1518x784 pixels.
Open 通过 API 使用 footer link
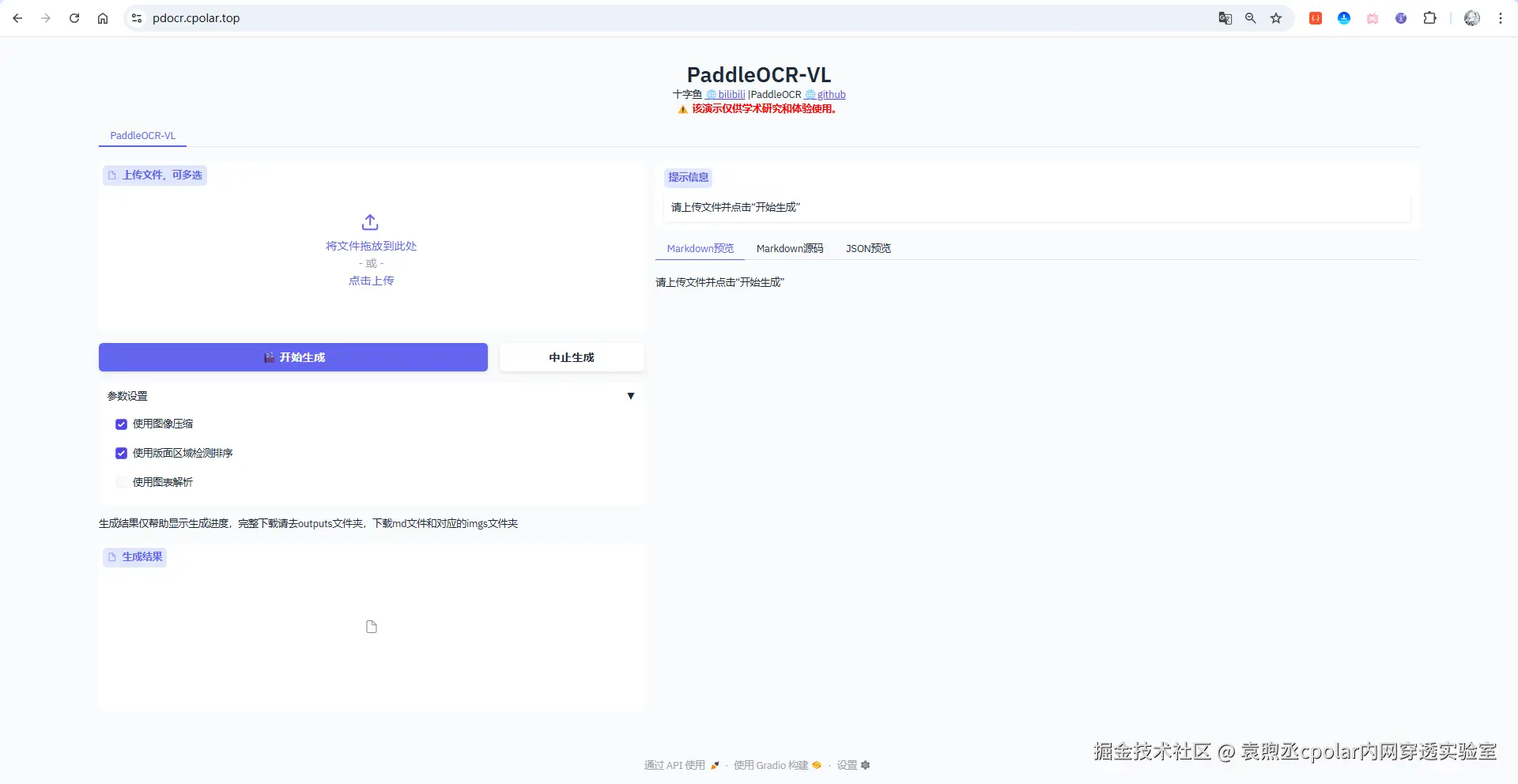click(x=682, y=765)
